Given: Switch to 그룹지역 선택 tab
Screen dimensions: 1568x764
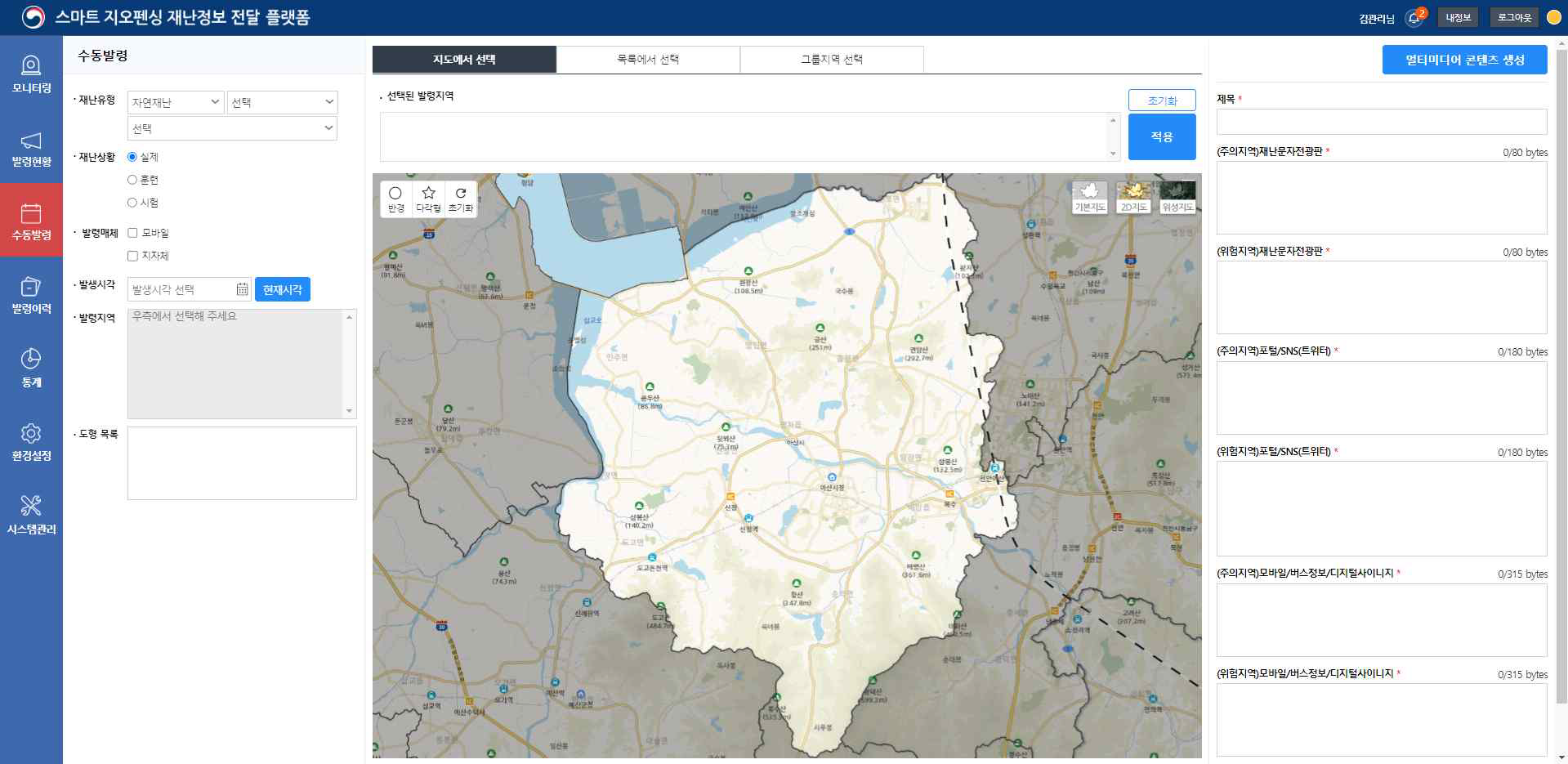Looking at the screenshot, I should (x=832, y=59).
